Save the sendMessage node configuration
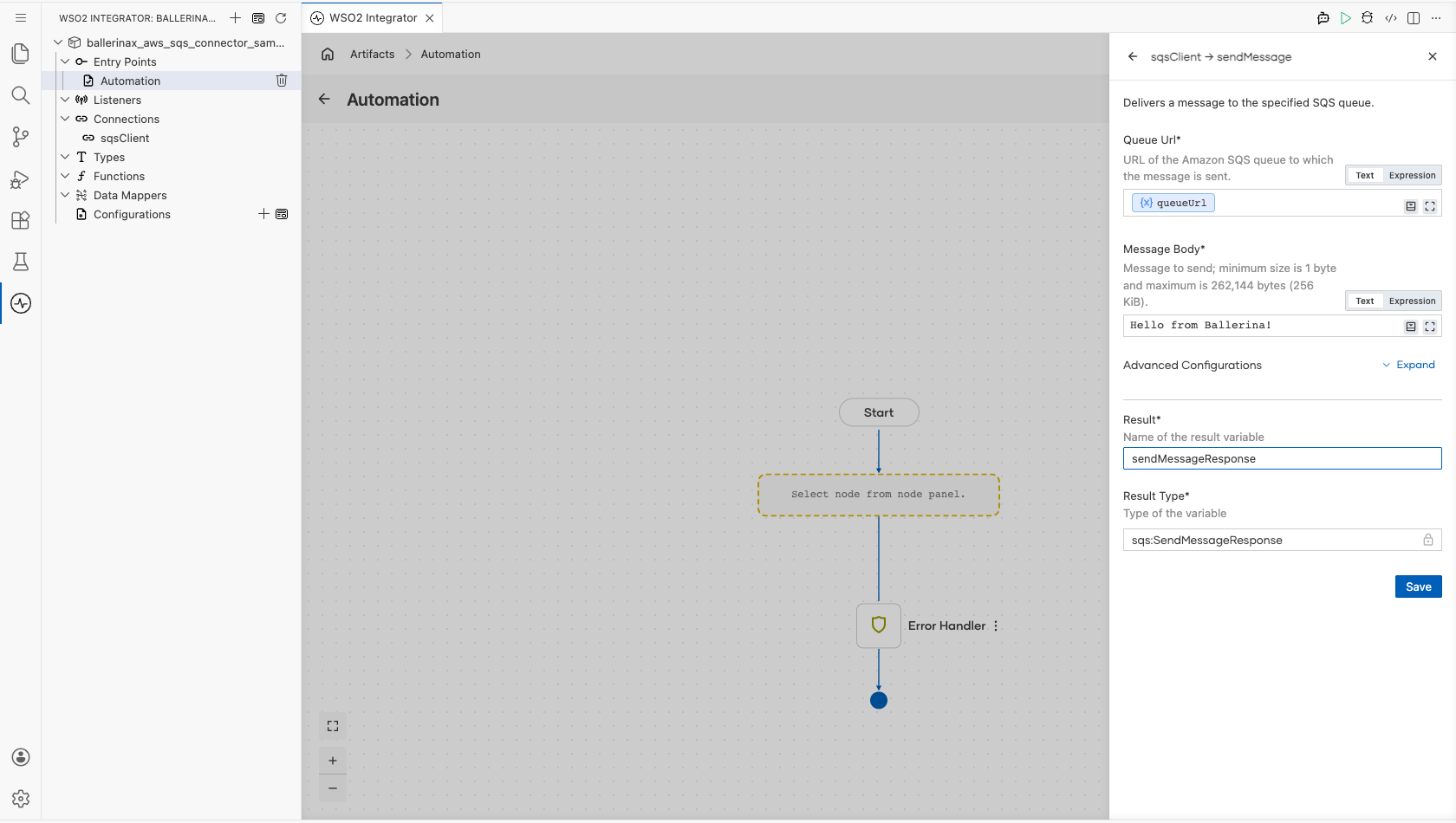 pyautogui.click(x=1418, y=586)
